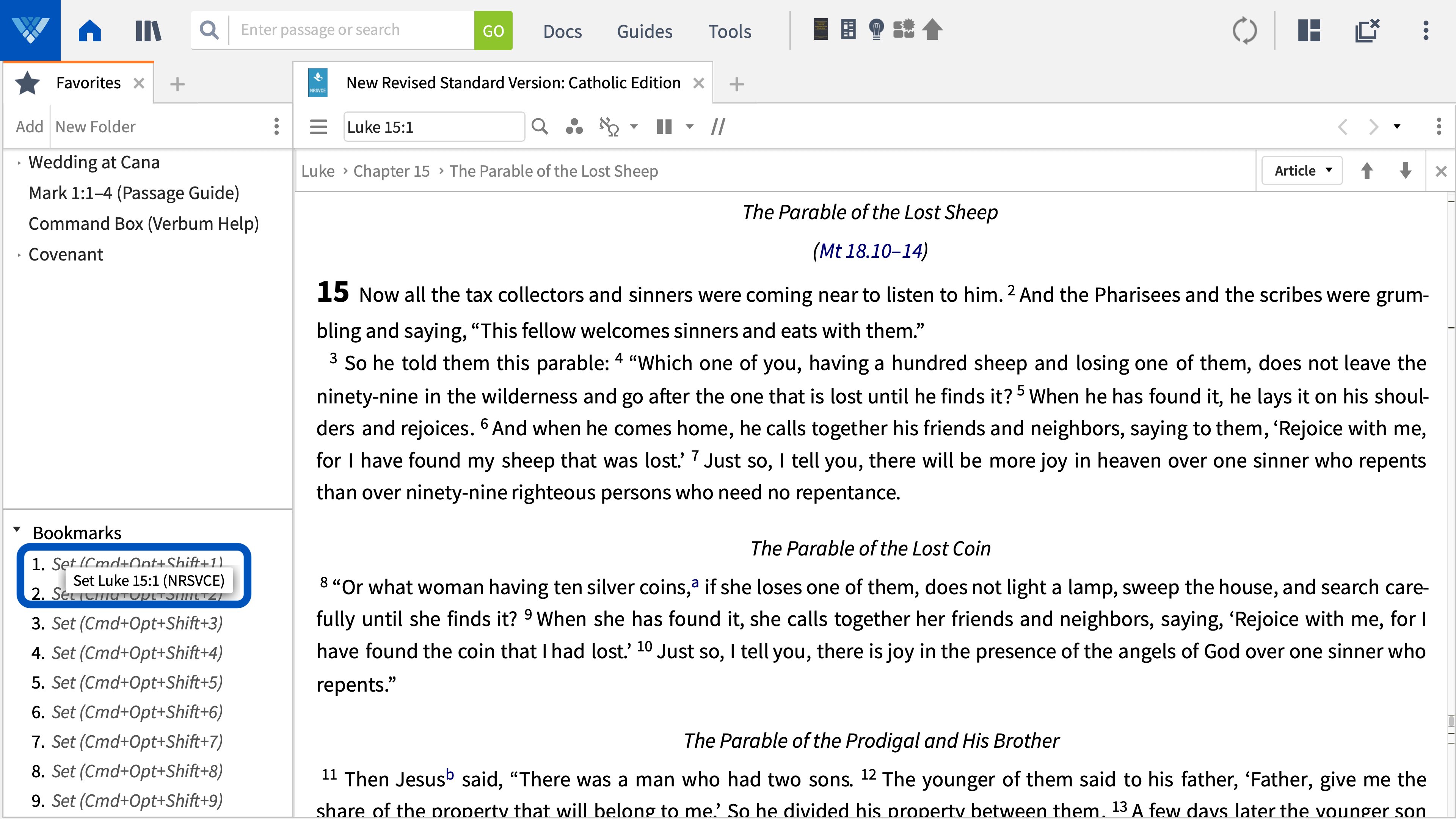Click the dark book shortcut icon
Screen dimensions: 1456x819
click(x=821, y=30)
